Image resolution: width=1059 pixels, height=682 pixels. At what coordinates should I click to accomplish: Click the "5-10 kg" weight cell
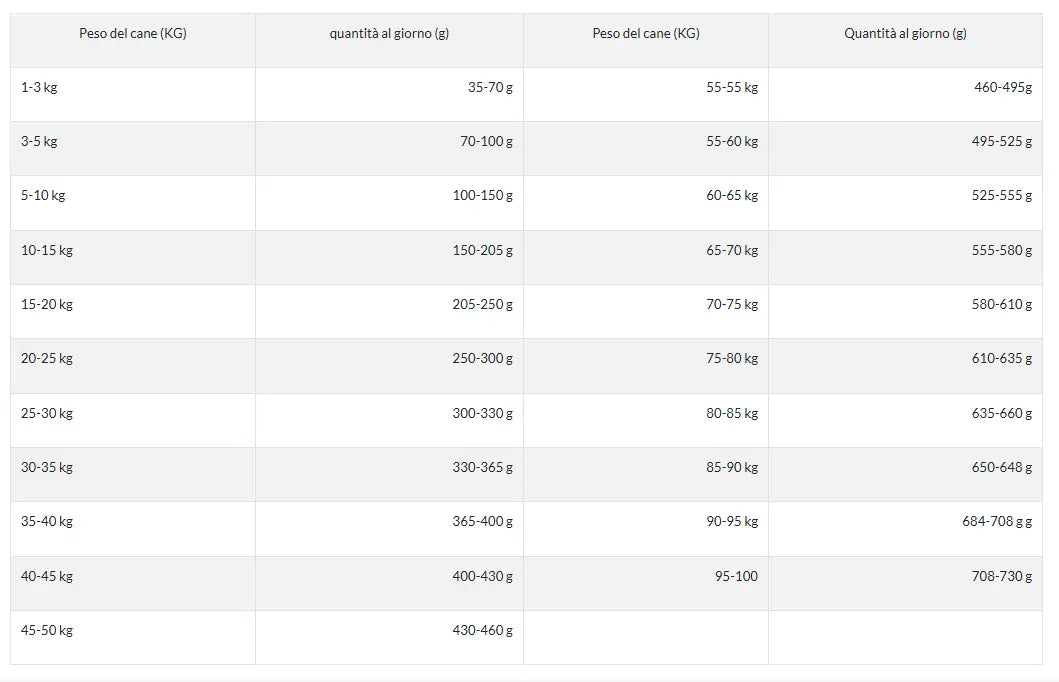(x=43, y=196)
